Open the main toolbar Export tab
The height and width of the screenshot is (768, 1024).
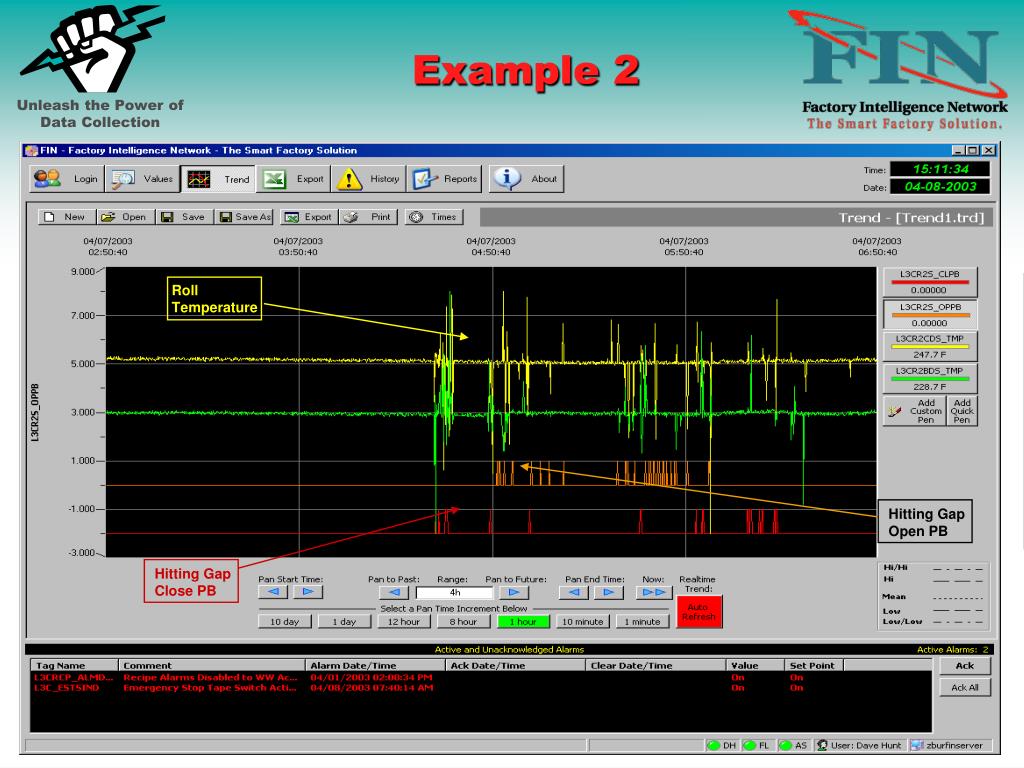pyautogui.click(x=294, y=178)
